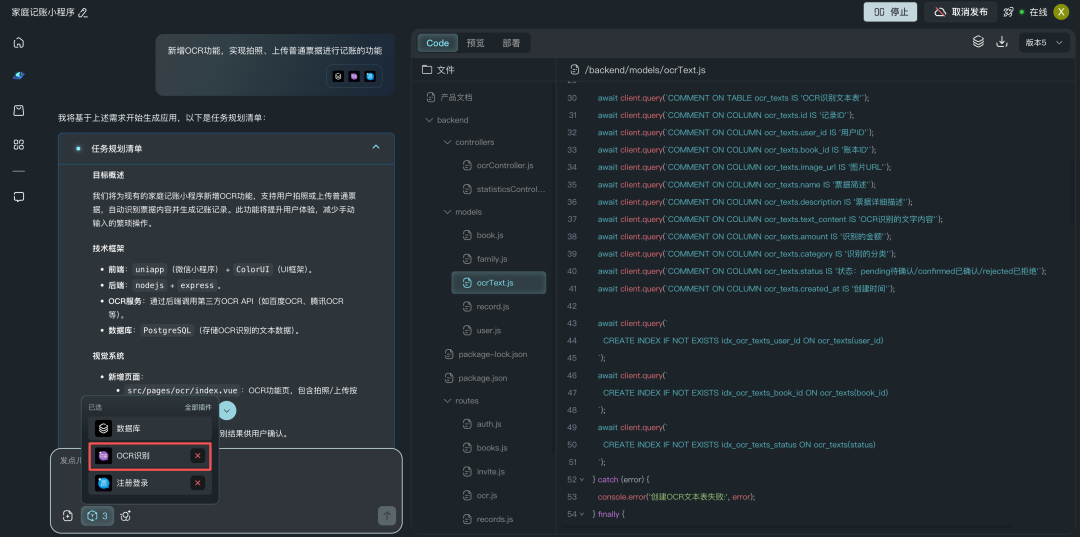Open the 版本5 version dropdown

[x=1045, y=42]
